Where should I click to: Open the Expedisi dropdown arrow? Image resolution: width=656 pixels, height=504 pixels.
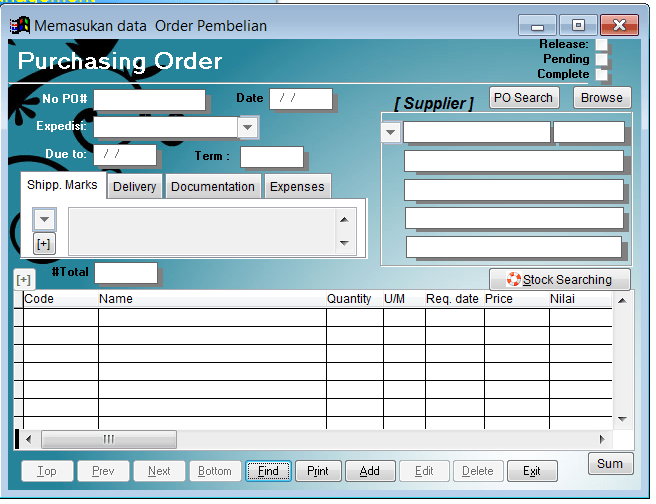pos(248,127)
